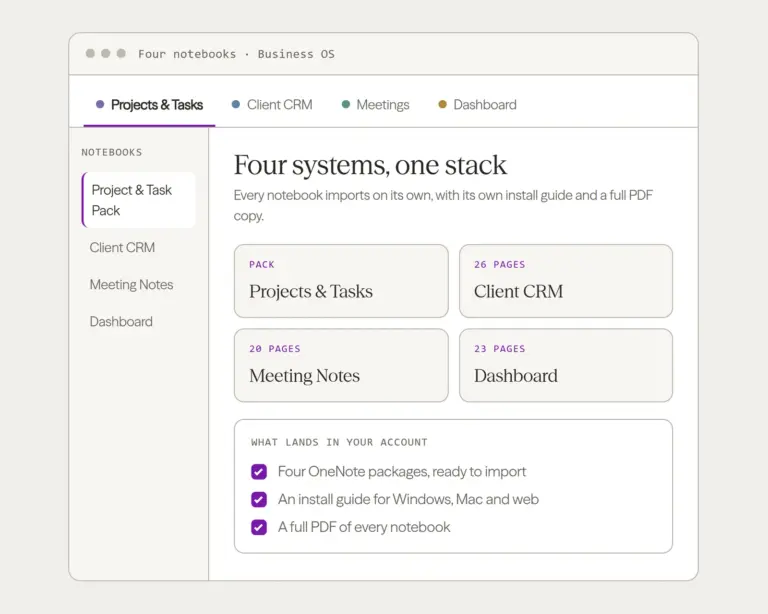Click the 'WHAT LANDS IN YOUR ACCOUNT' label

(x=339, y=442)
